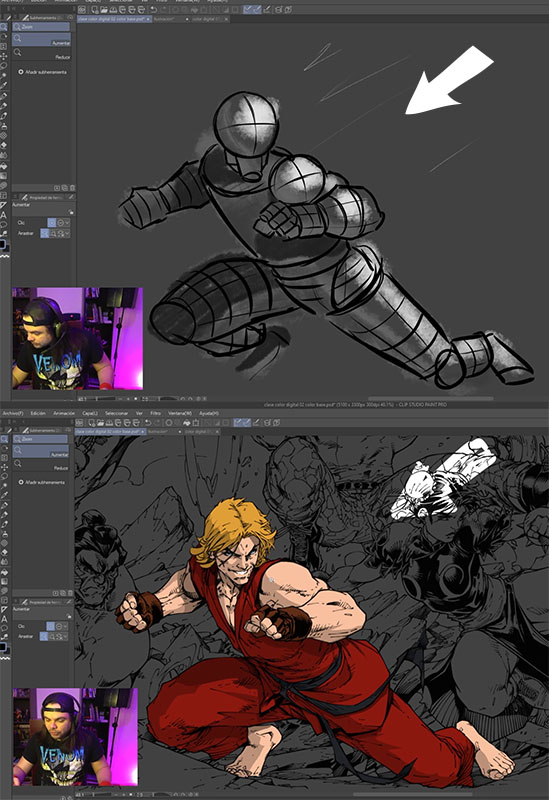The width and height of the screenshot is (549, 800).
Task: Click Undo in the upper window toolbar
Action: (x=153, y=10)
